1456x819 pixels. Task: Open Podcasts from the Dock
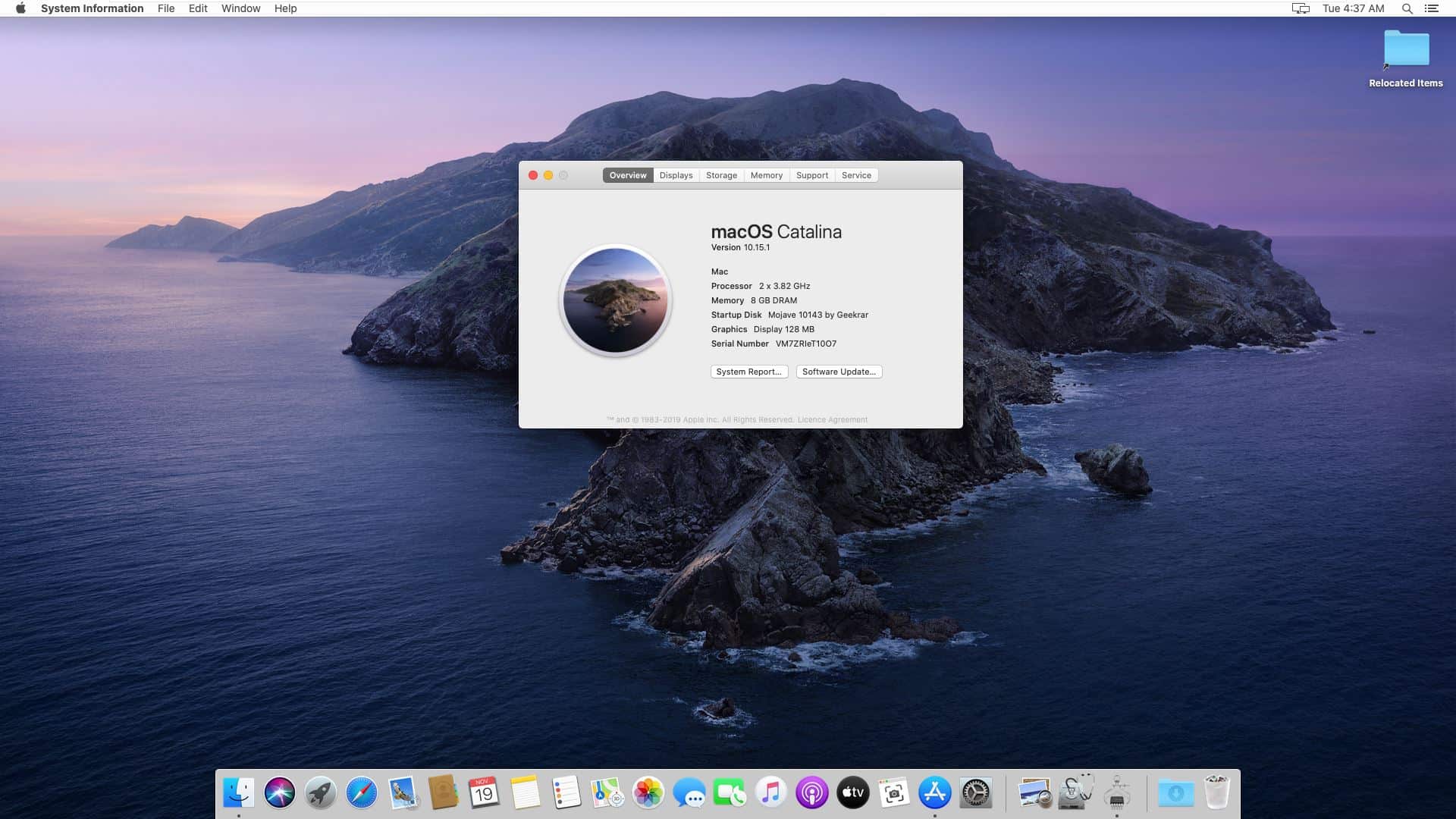coord(811,792)
